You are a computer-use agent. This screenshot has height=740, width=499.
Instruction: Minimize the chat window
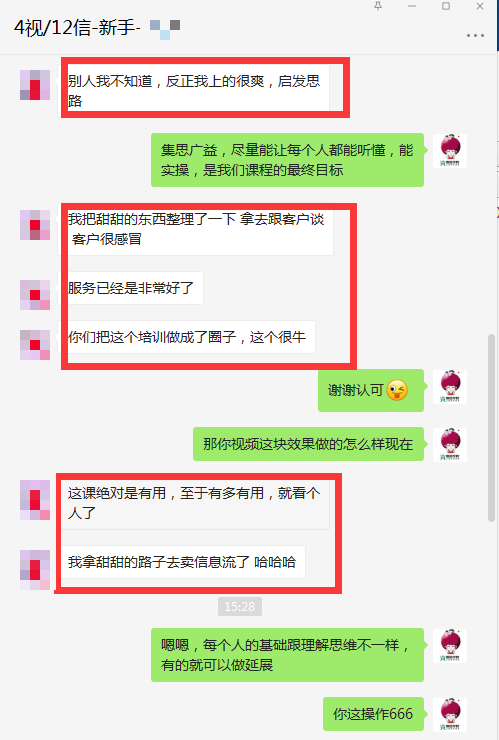412,6
